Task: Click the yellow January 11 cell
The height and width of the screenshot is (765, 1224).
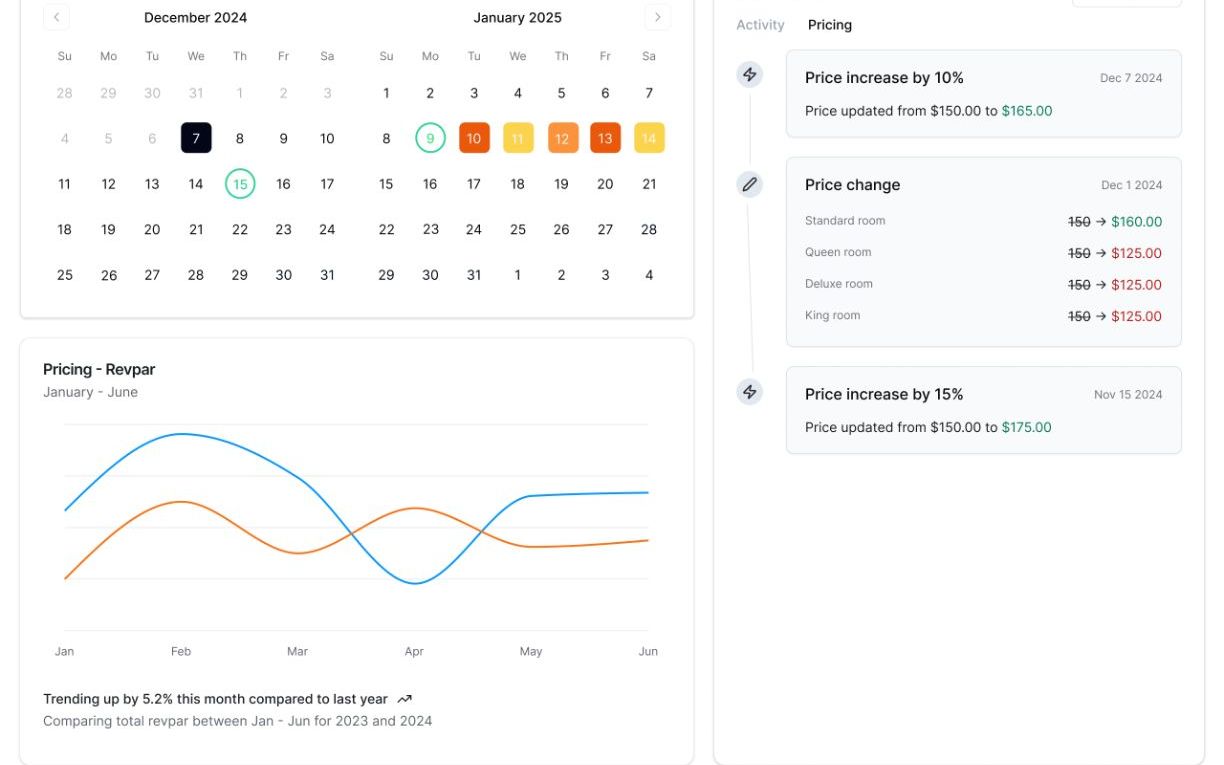Action: click(517, 138)
